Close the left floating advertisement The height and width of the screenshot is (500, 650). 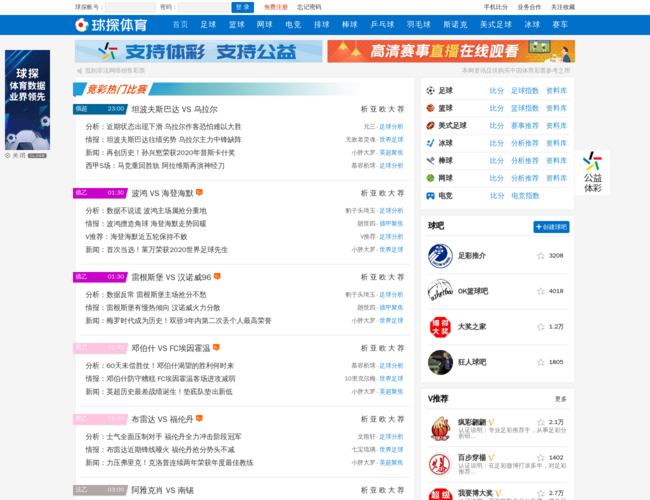pos(25,155)
